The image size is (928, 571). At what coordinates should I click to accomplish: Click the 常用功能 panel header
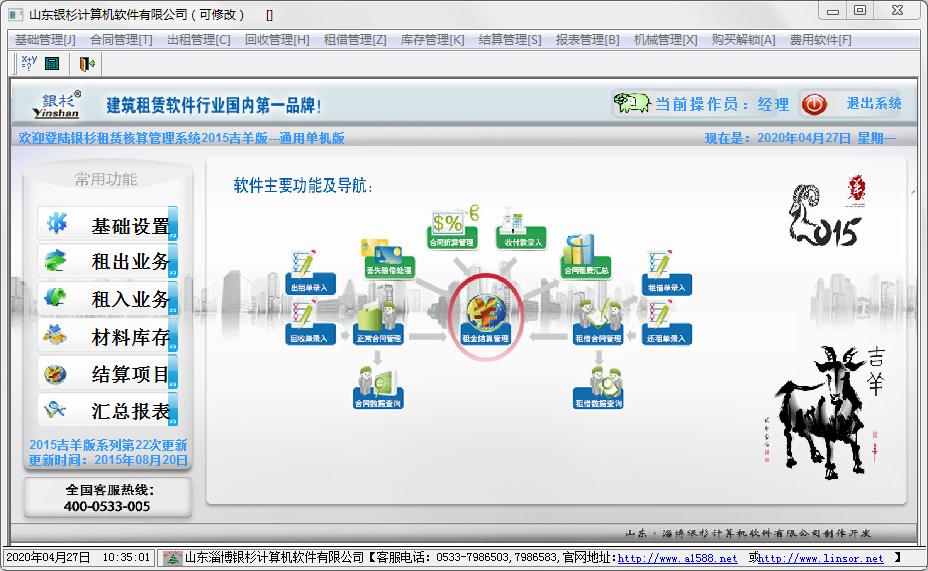(x=106, y=179)
